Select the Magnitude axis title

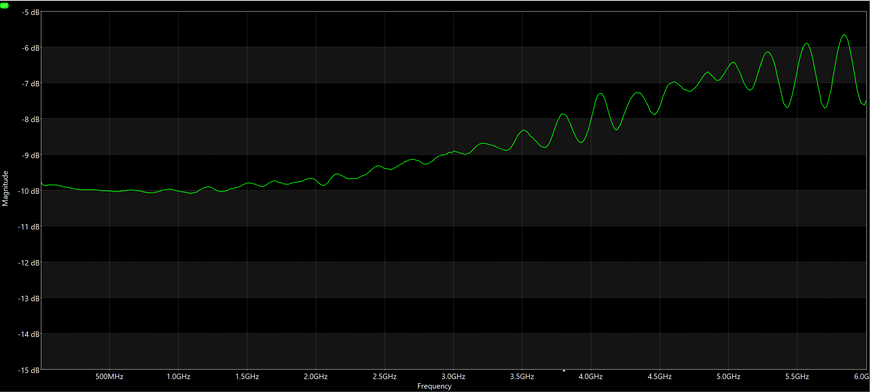[x=6, y=189]
